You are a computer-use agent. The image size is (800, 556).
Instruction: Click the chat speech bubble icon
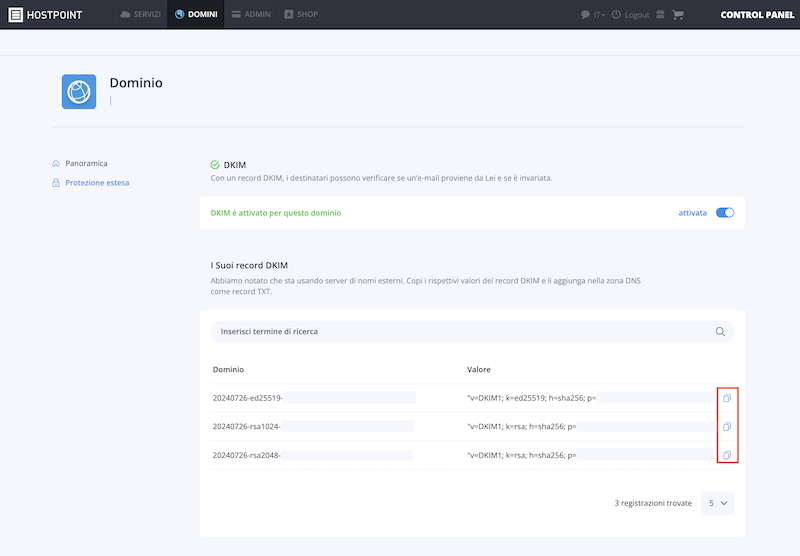[x=585, y=15]
